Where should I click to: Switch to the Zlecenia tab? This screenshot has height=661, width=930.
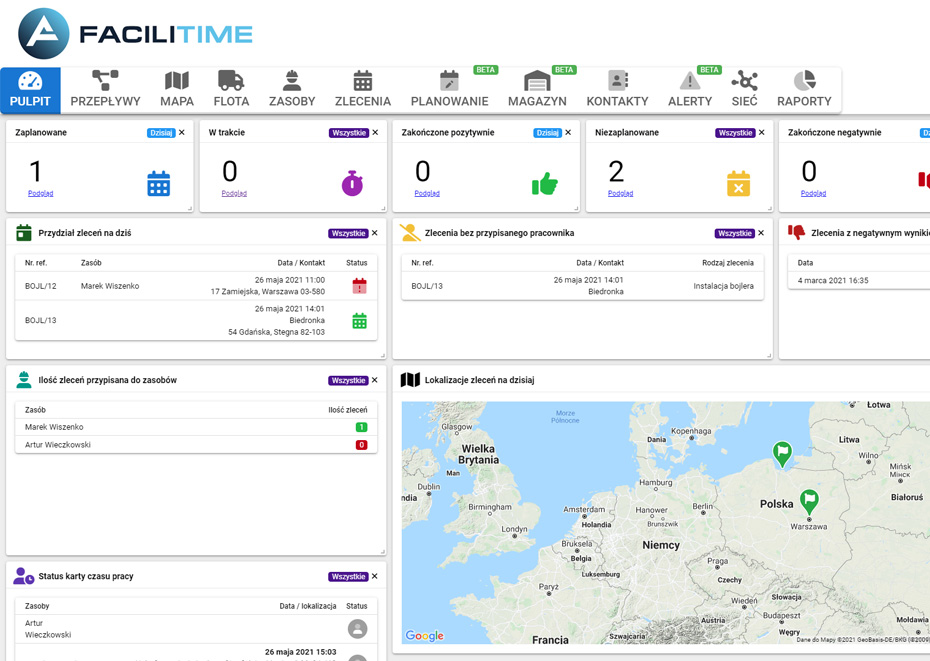(363, 88)
